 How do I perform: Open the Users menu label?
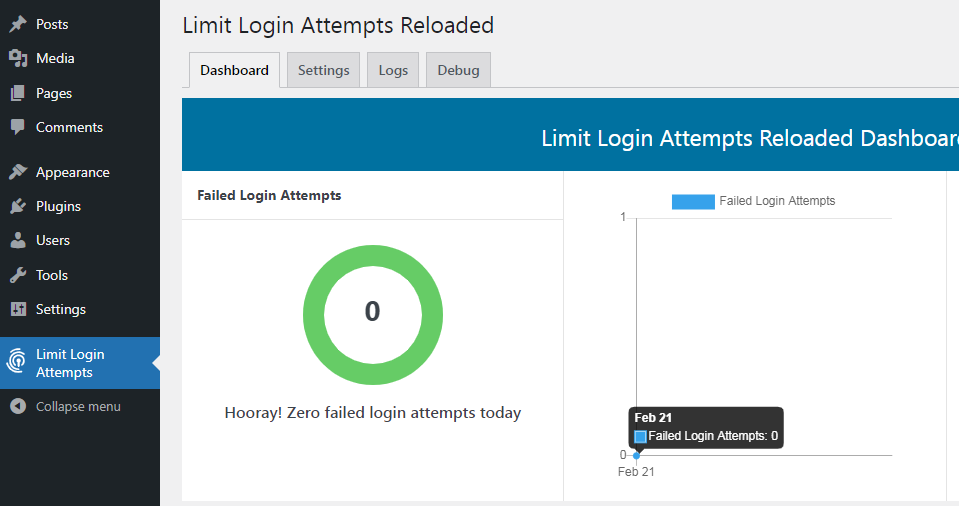click(x=53, y=240)
